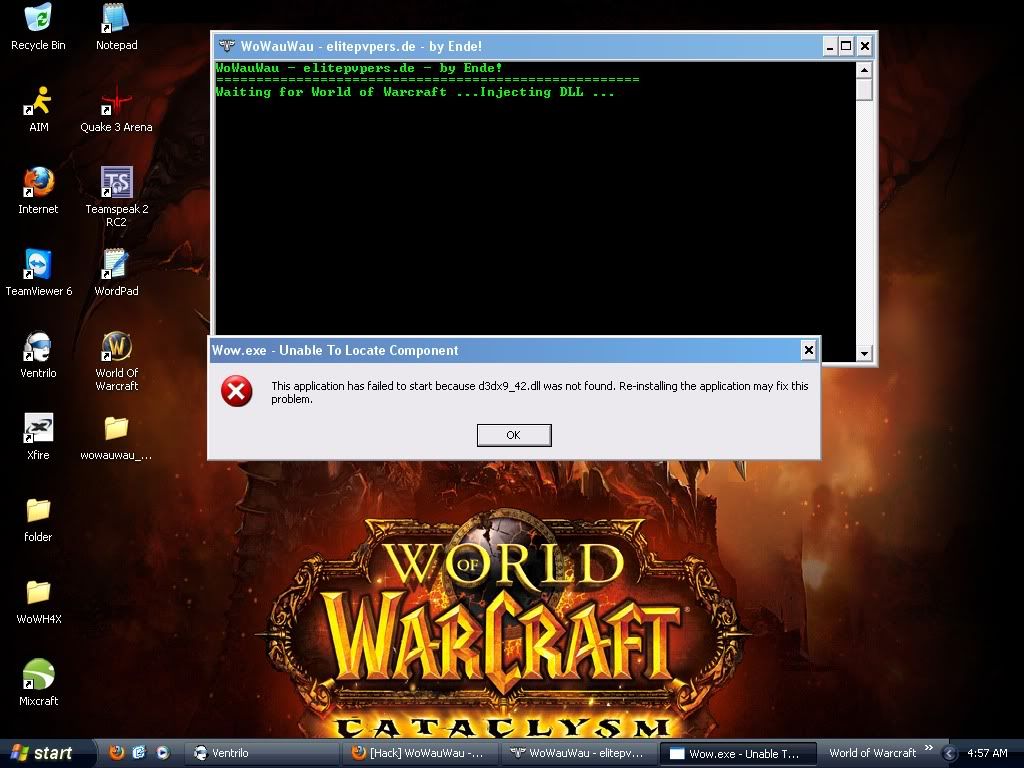
Task: Select the Internet Firefox desktop shortcut
Action: coord(38,191)
